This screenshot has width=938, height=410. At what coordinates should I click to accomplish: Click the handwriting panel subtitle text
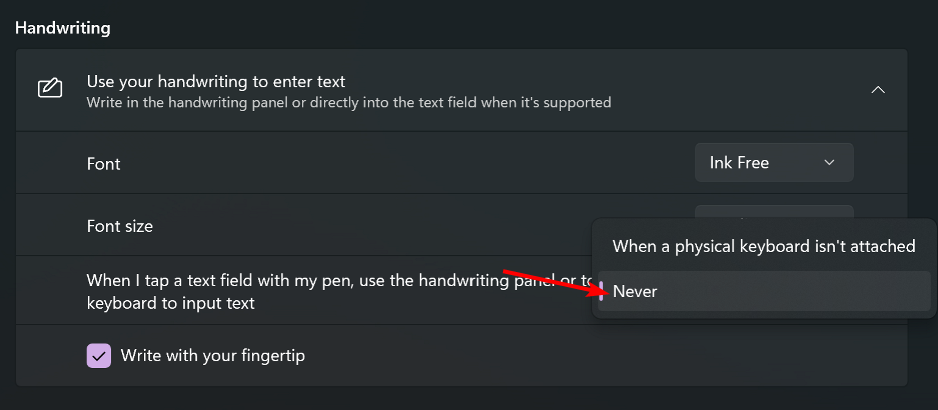coord(348,102)
